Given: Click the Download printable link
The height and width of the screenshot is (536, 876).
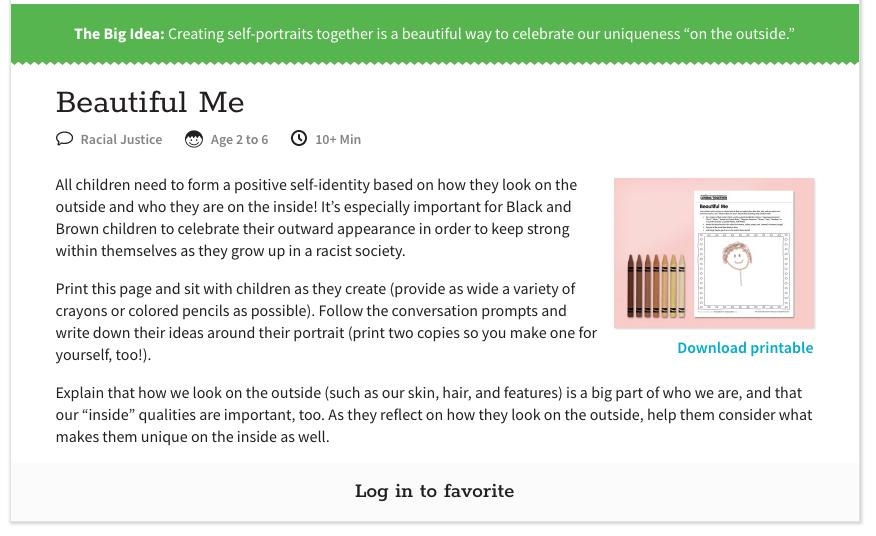Looking at the screenshot, I should [745, 348].
